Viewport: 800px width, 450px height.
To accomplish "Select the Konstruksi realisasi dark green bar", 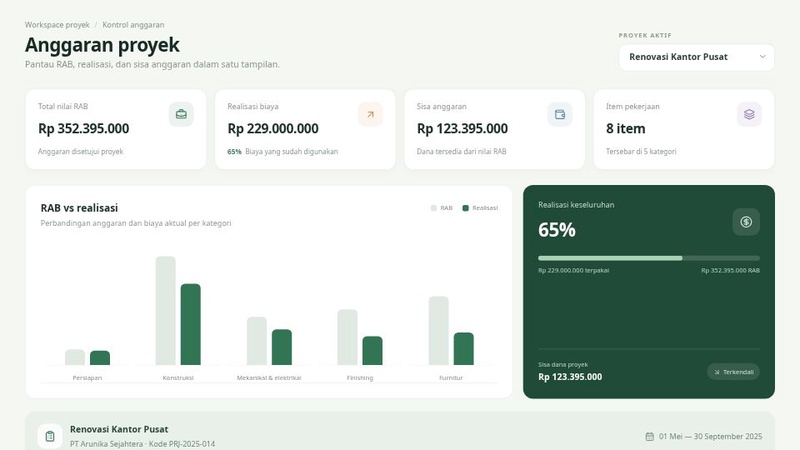I will 191,324.
